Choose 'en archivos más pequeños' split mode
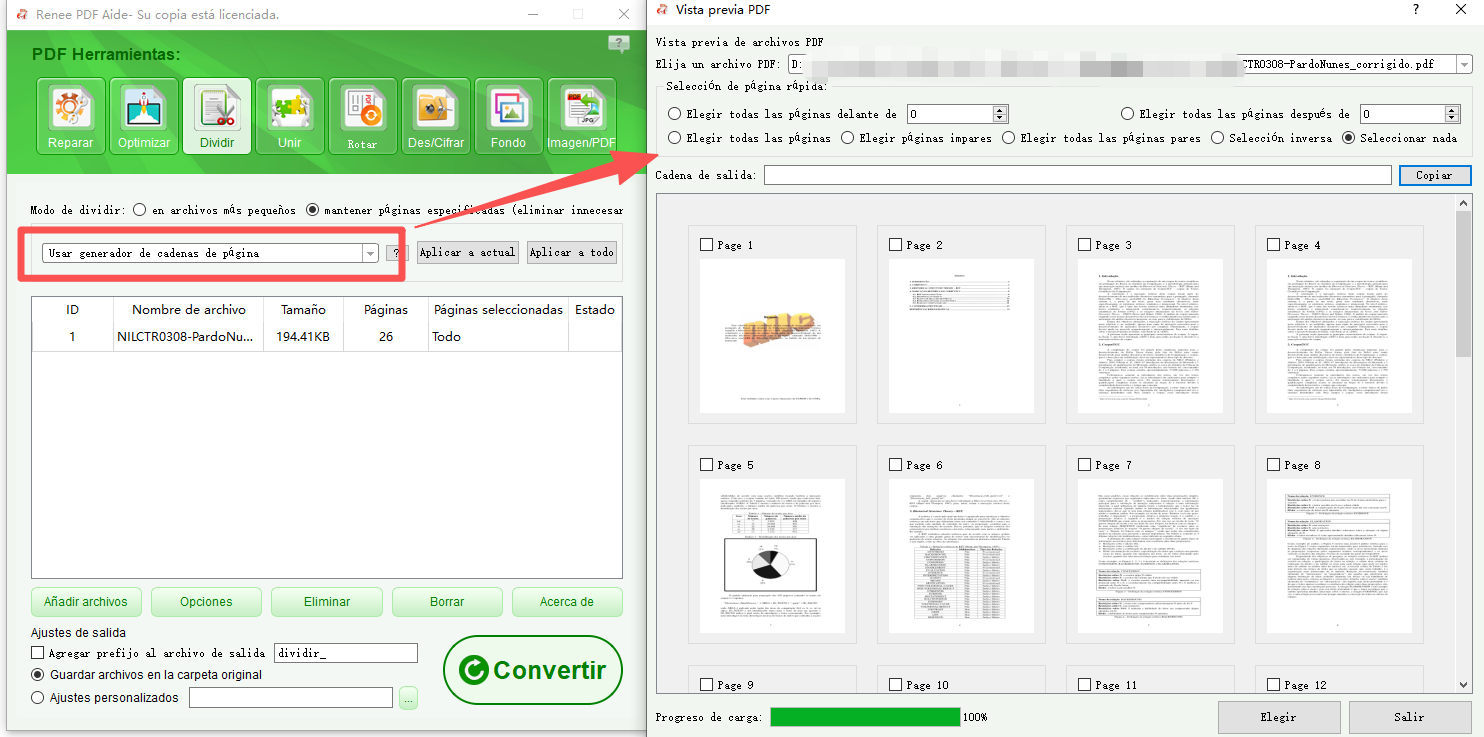The width and height of the screenshot is (1484, 737). pyautogui.click(x=140, y=210)
